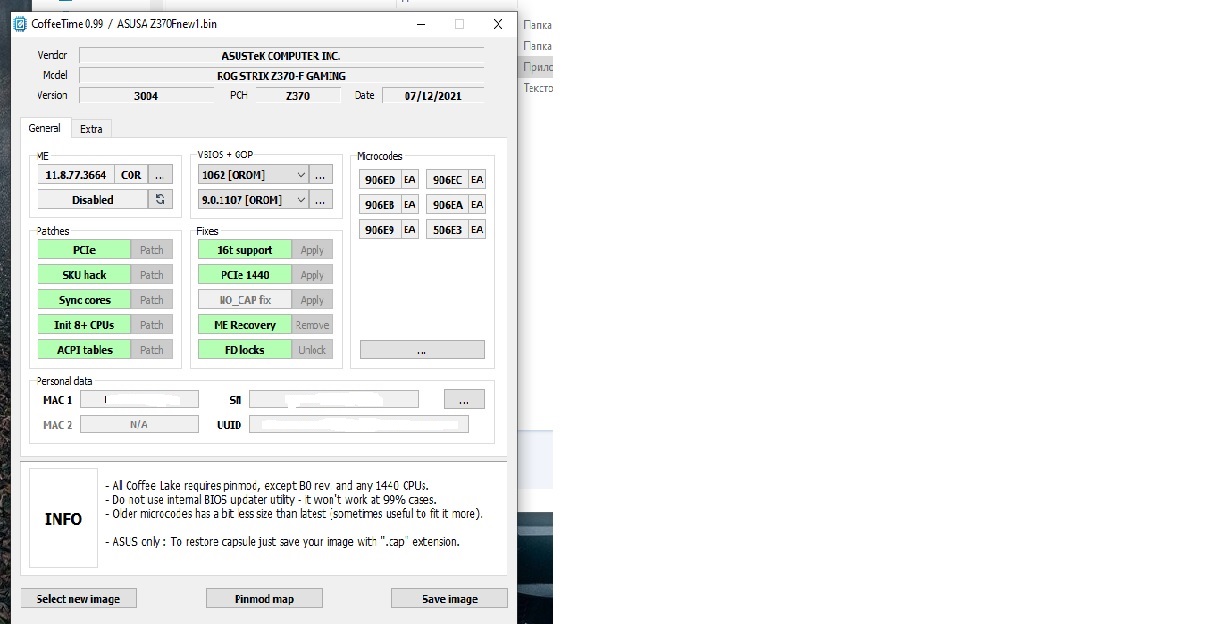Click the FD locks fix label
The image size is (1208, 624).
245,349
